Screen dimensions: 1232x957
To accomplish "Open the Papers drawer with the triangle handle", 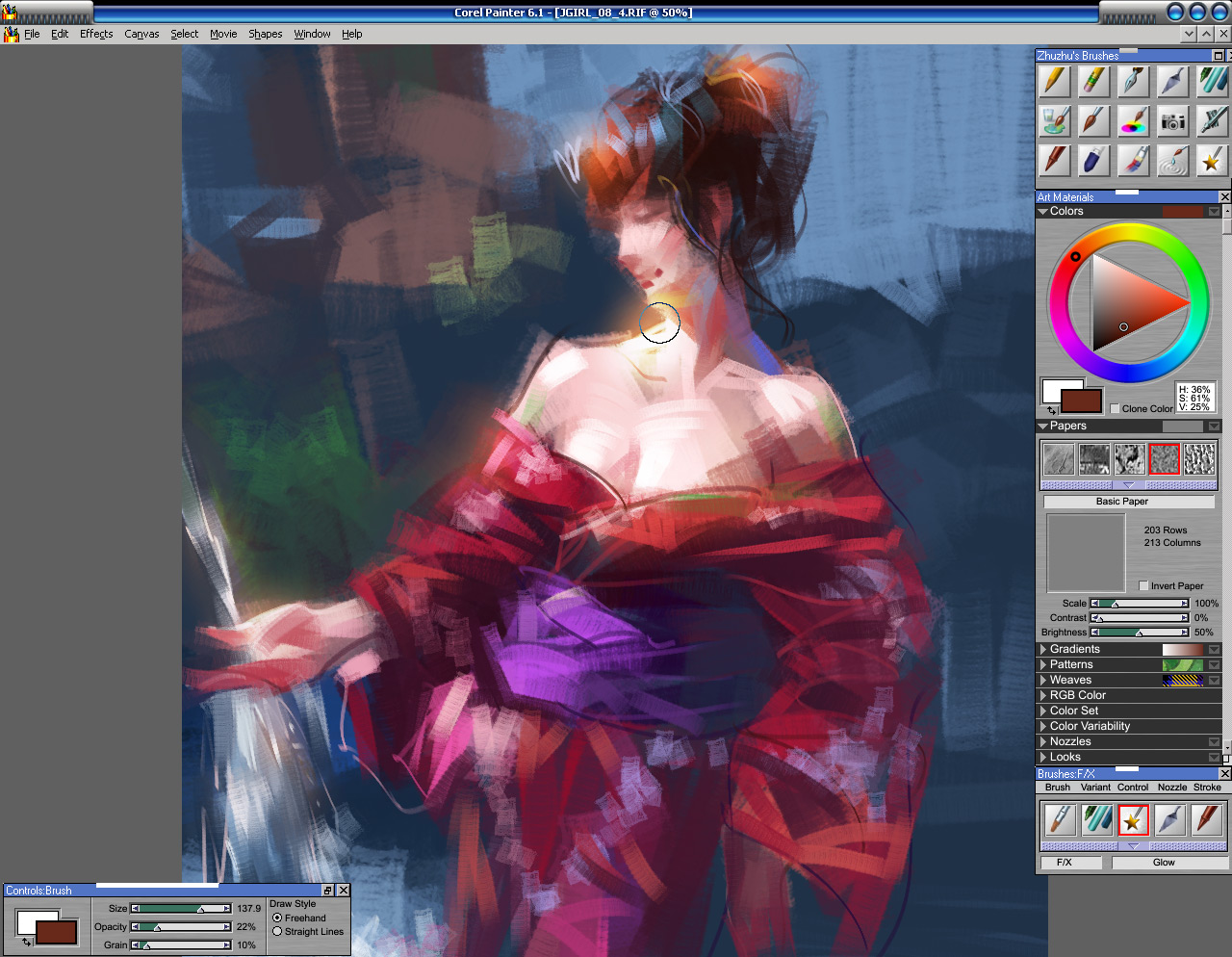I will coord(1129,485).
